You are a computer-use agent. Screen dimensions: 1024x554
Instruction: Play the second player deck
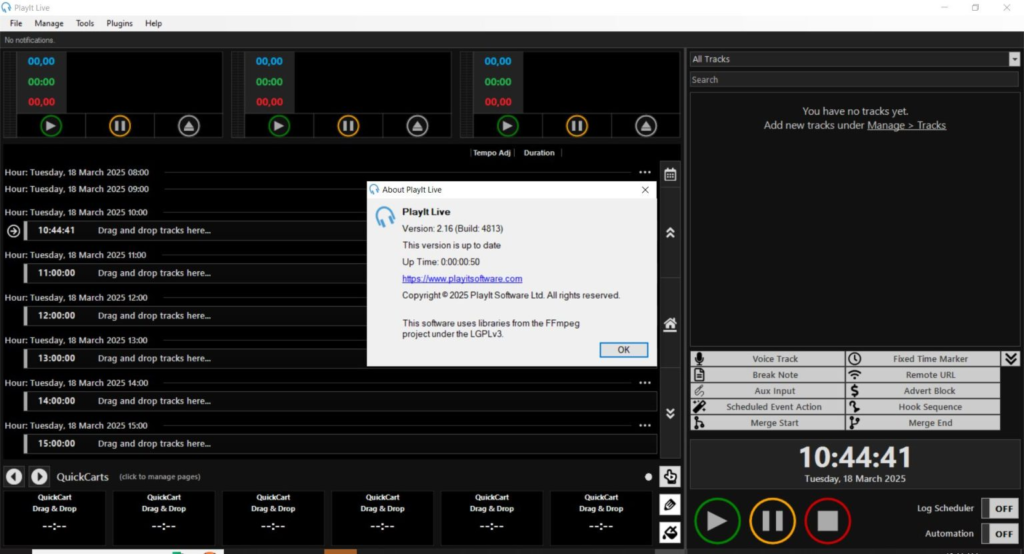[279, 125]
